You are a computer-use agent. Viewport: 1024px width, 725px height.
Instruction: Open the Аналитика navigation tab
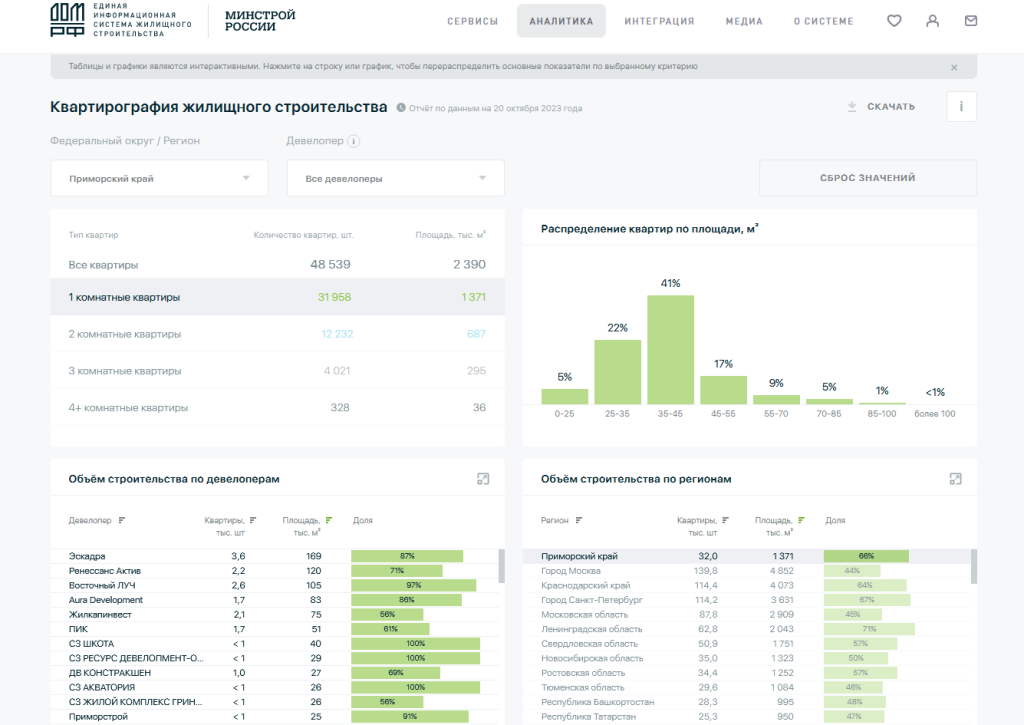coord(561,21)
